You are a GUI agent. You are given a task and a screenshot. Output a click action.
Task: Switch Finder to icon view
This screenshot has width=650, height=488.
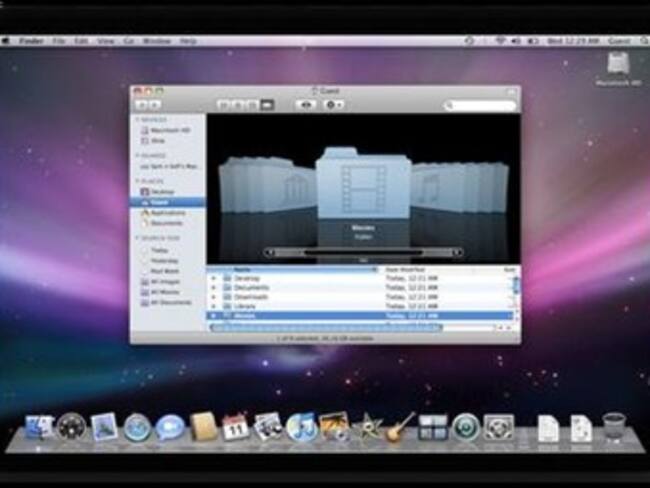(223, 104)
